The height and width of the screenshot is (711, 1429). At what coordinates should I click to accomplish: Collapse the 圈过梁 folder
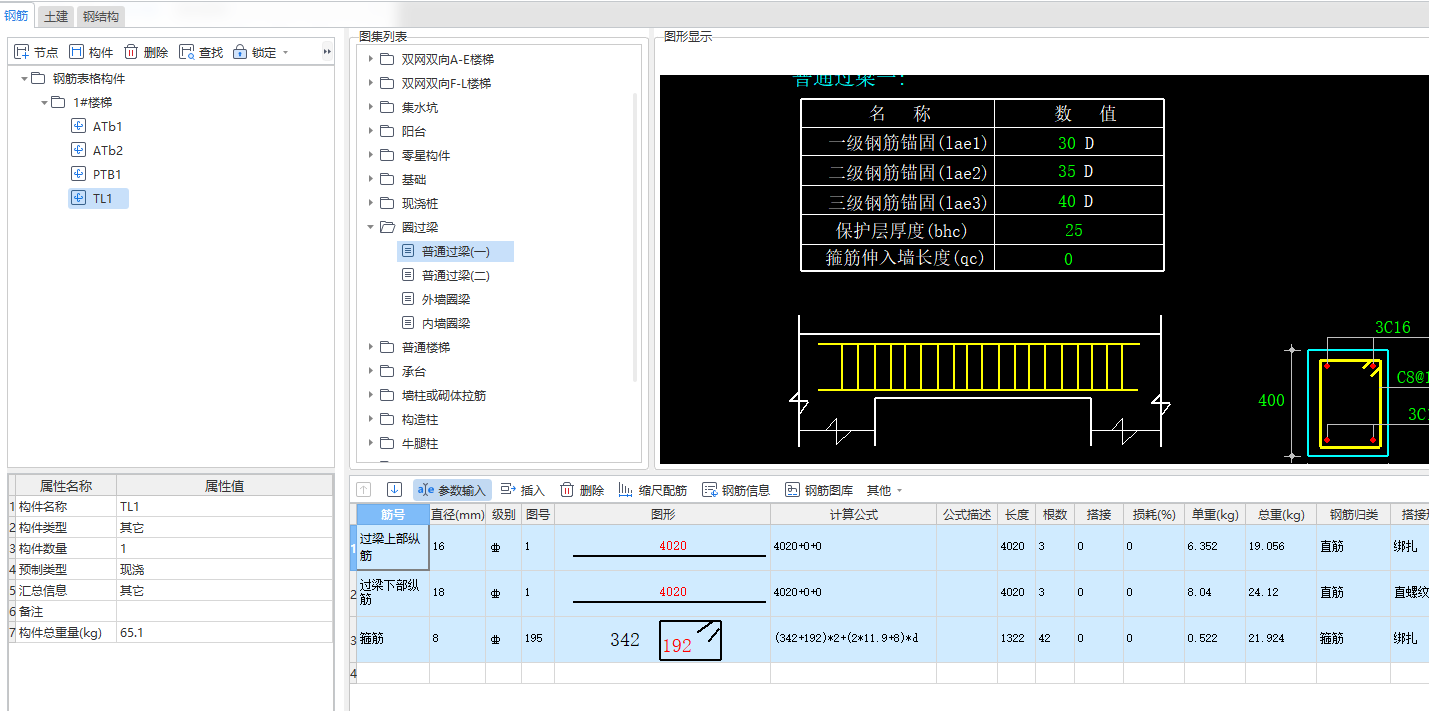click(x=370, y=227)
